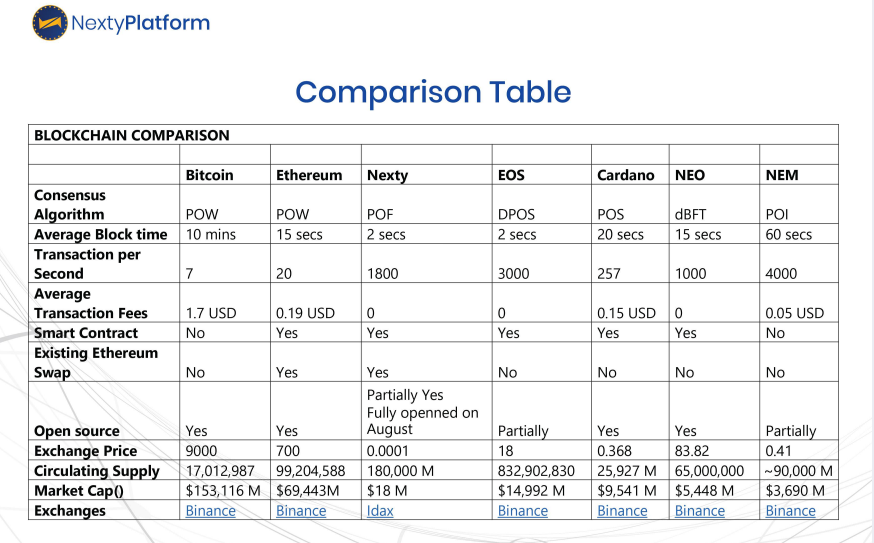Select the Comparison Table title

coord(433,92)
